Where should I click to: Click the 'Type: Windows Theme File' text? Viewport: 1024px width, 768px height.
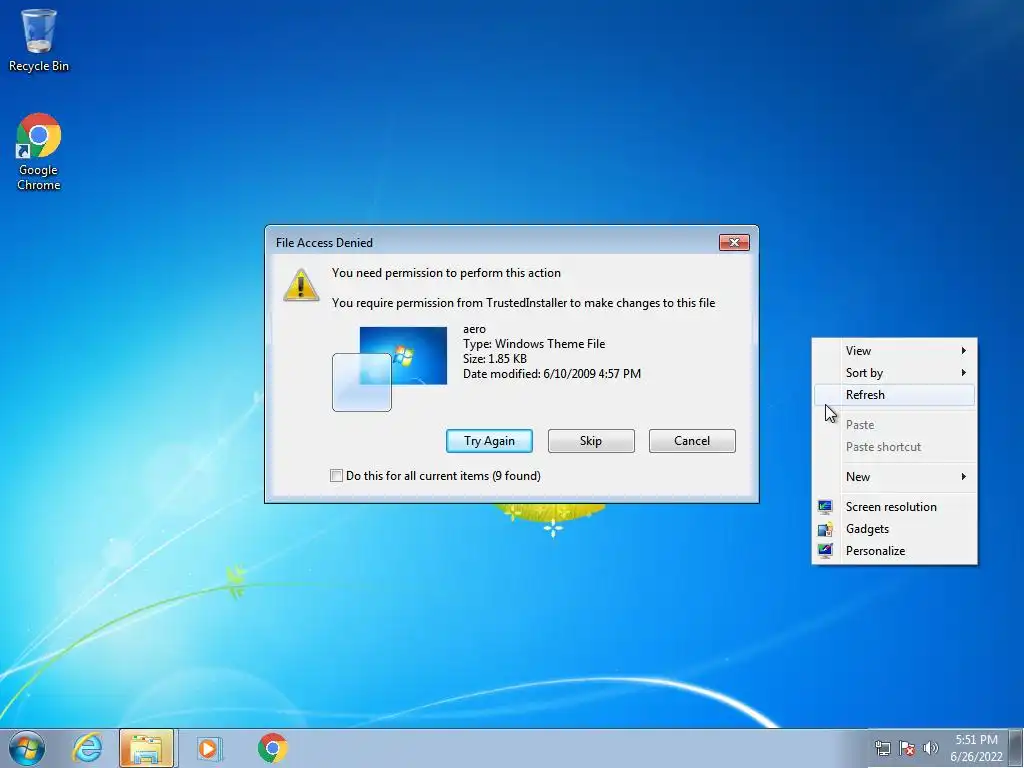pyautogui.click(x=534, y=344)
